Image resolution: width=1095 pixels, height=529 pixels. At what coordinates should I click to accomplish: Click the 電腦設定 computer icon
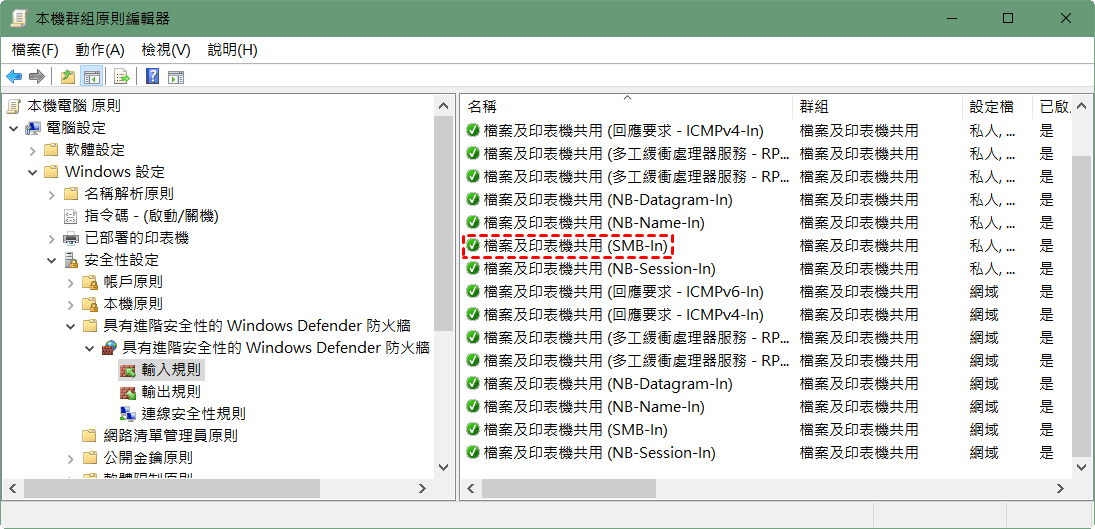pos(34,128)
